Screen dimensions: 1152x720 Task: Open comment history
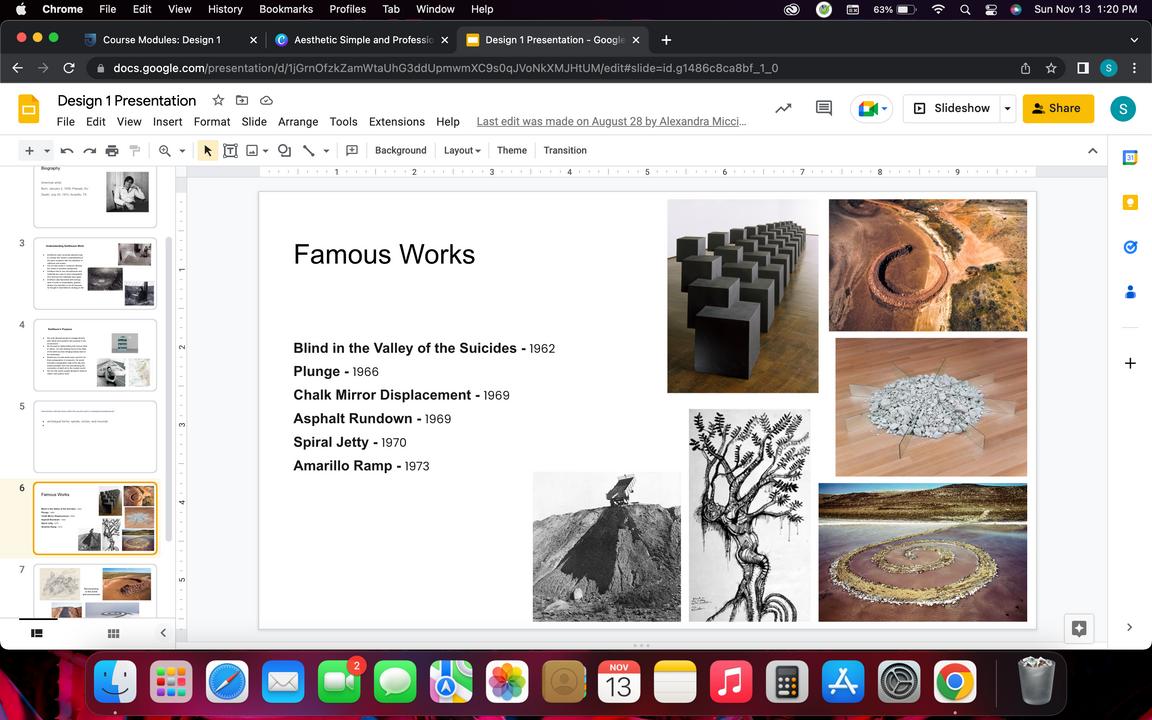[824, 108]
